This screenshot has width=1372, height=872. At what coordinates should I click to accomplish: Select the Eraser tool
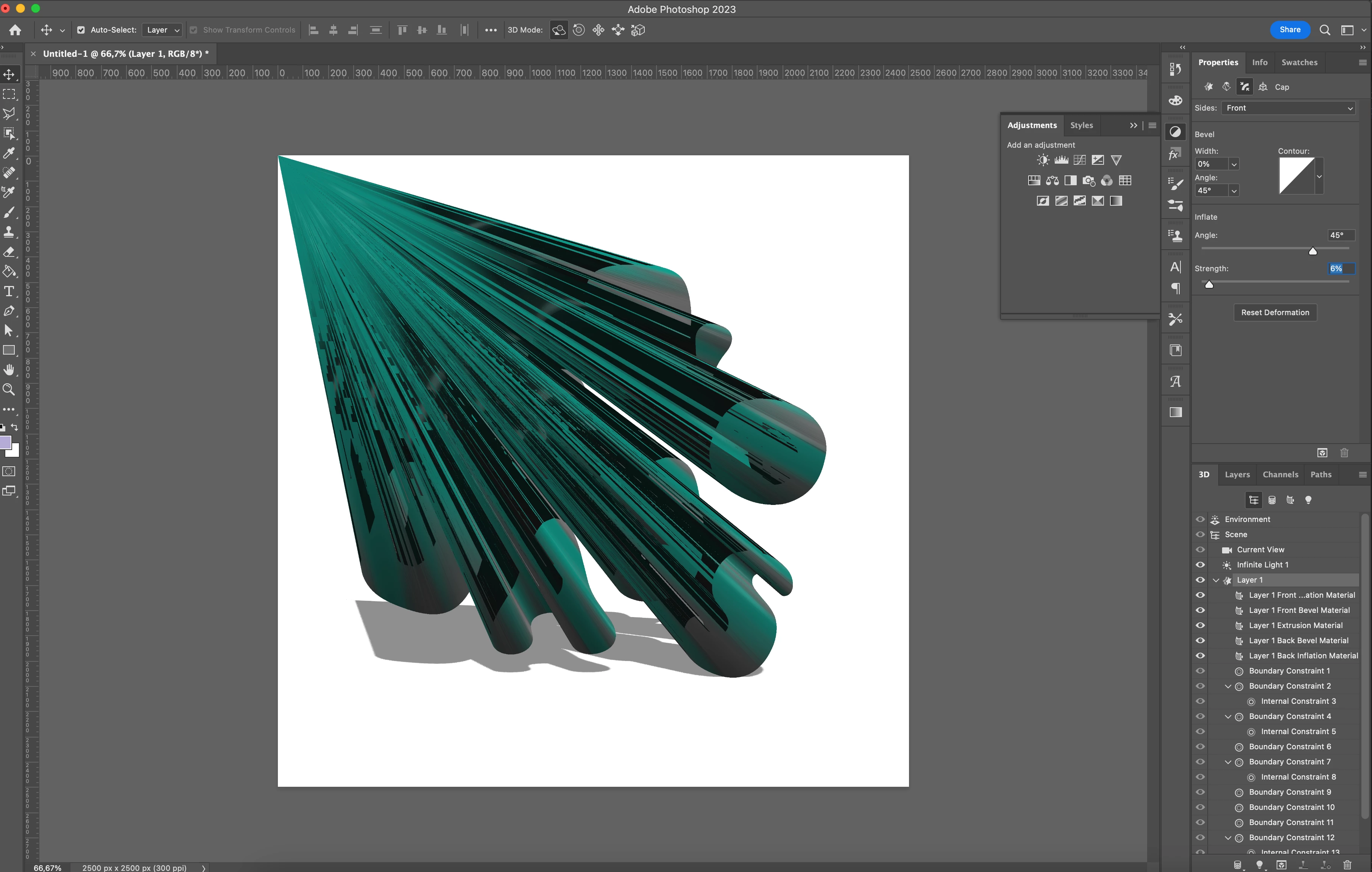9,252
